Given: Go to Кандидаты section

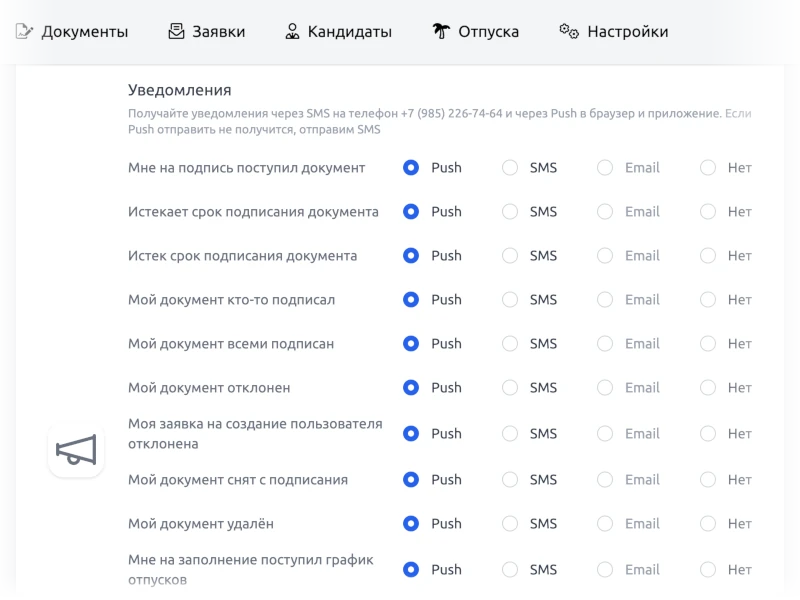Looking at the screenshot, I should 349,31.
